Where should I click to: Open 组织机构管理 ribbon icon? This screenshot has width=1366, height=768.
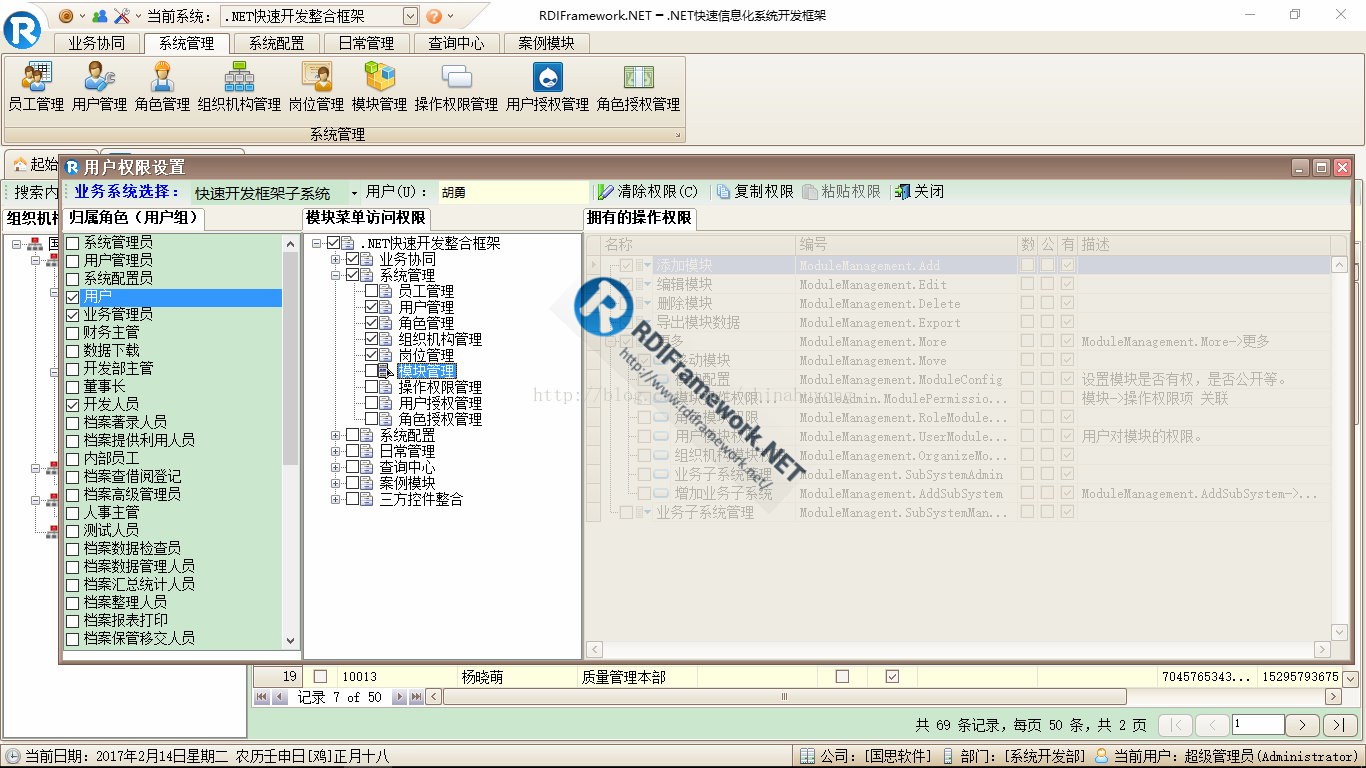click(x=239, y=87)
